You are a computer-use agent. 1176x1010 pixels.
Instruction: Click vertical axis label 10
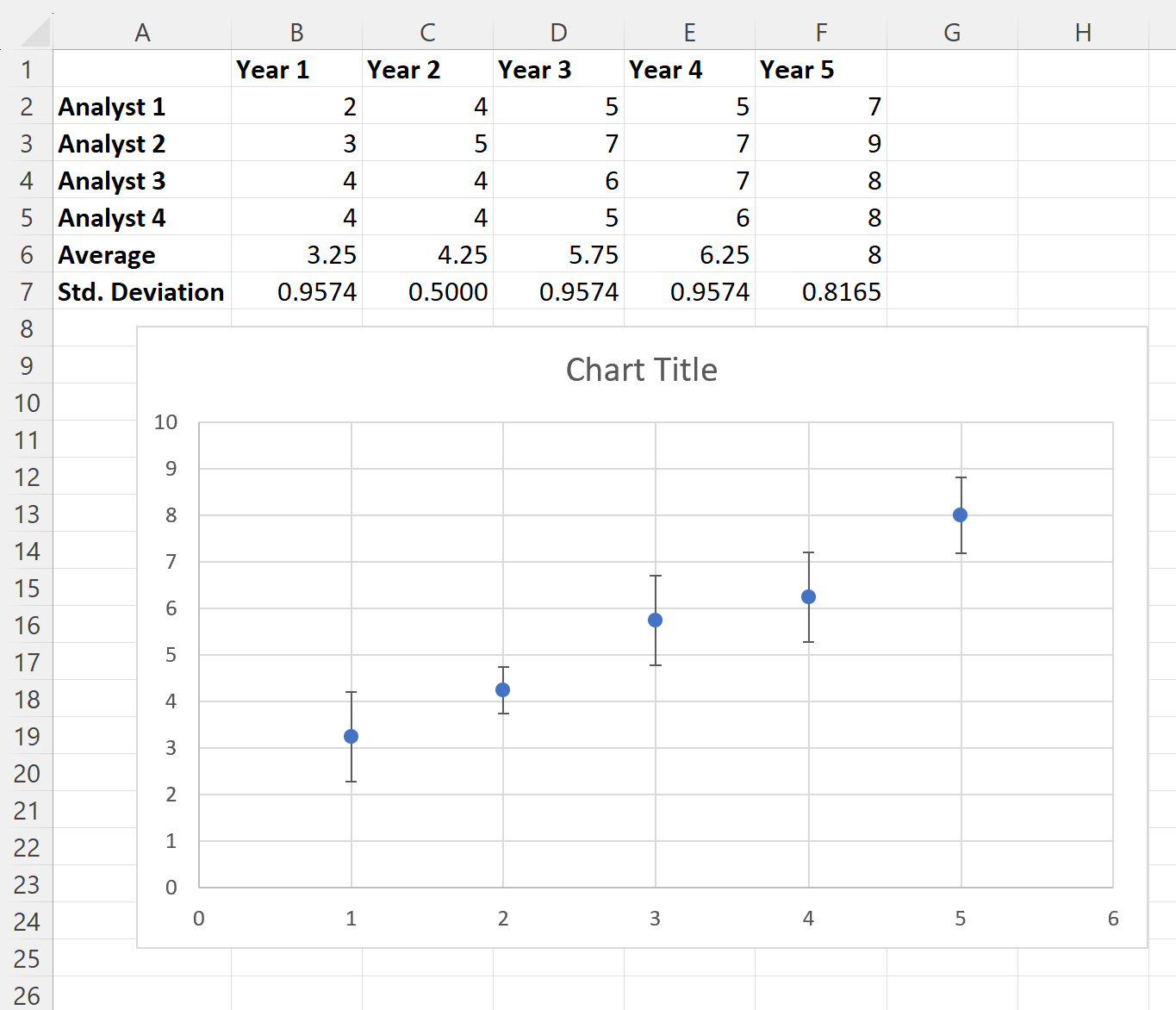click(x=165, y=422)
